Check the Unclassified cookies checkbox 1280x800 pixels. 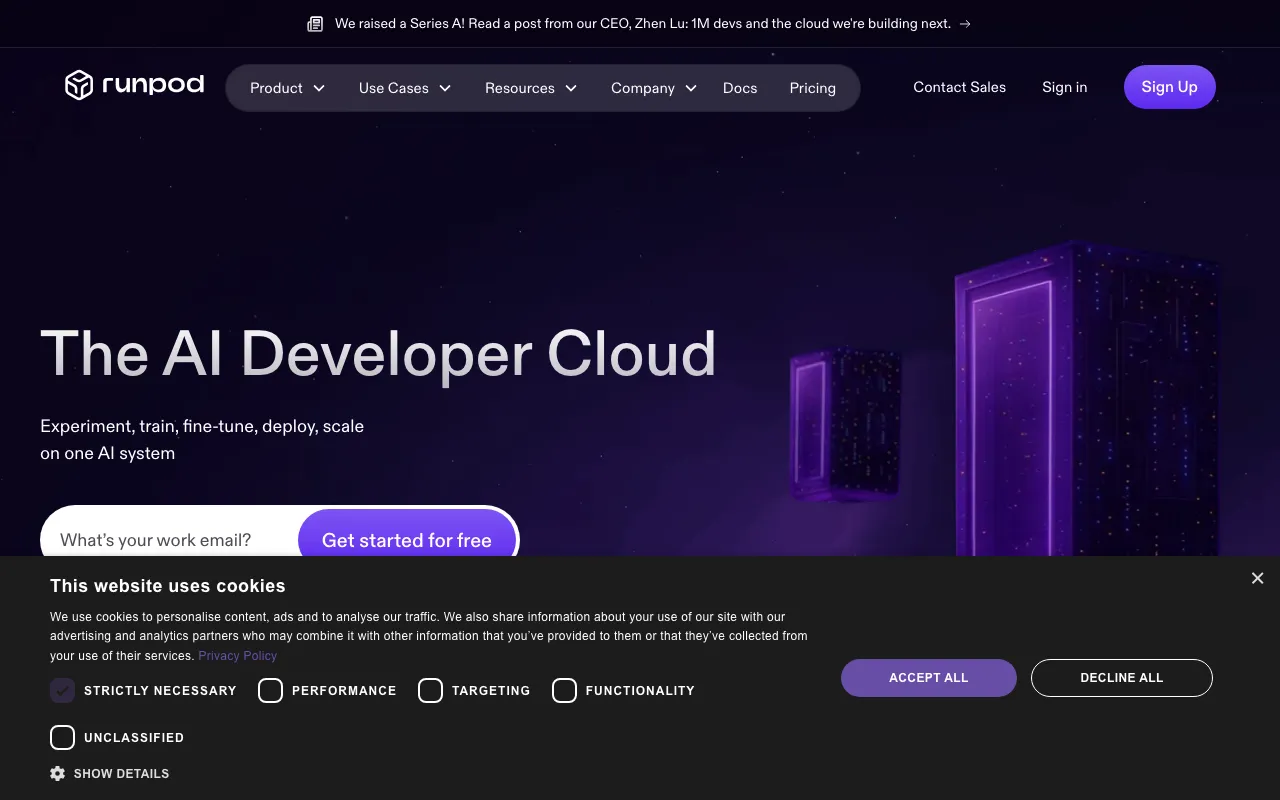tap(62, 737)
